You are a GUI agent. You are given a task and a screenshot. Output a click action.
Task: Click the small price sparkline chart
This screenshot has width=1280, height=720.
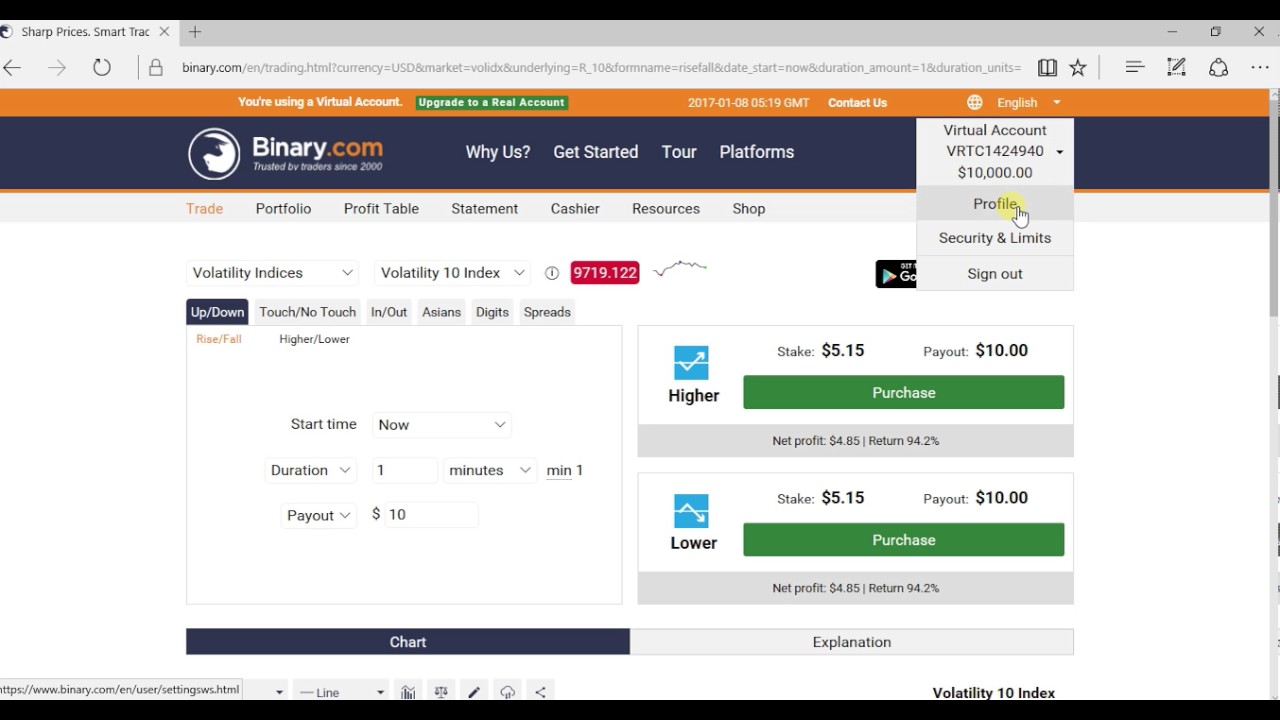[x=680, y=268]
